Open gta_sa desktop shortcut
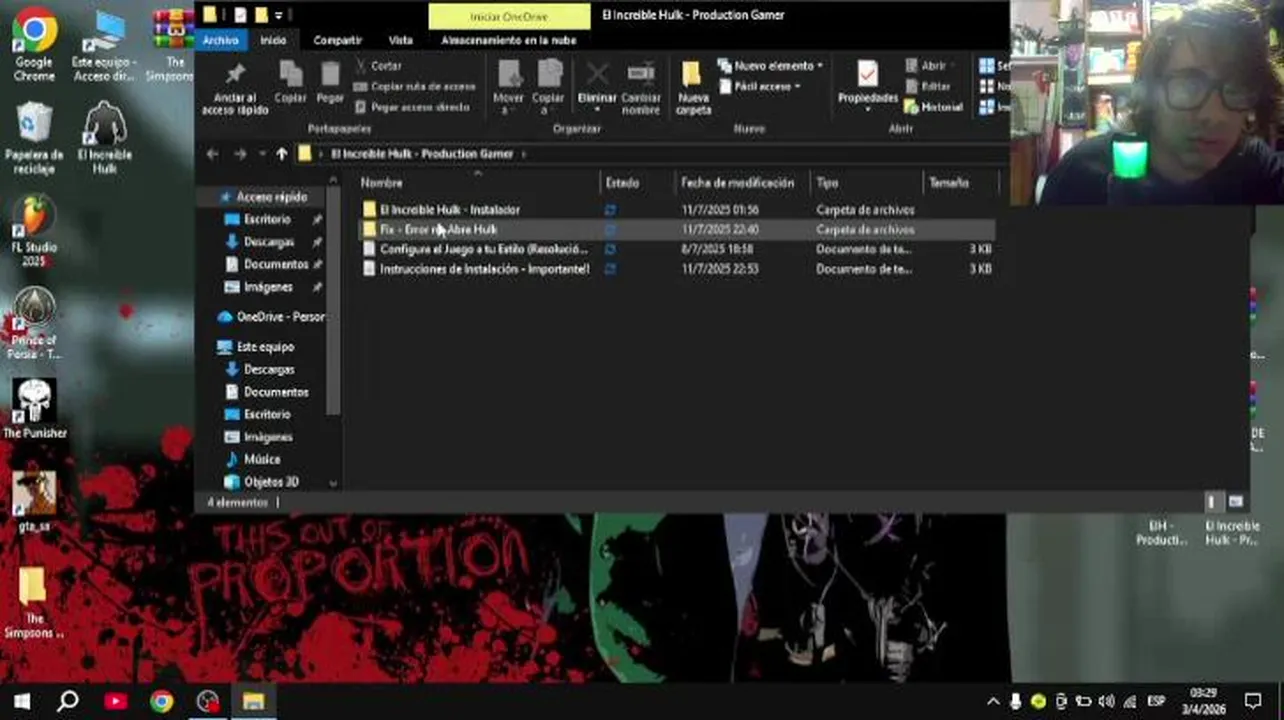Image resolution: width=1284 pixels, height=720 pixels. coord(34,500)
